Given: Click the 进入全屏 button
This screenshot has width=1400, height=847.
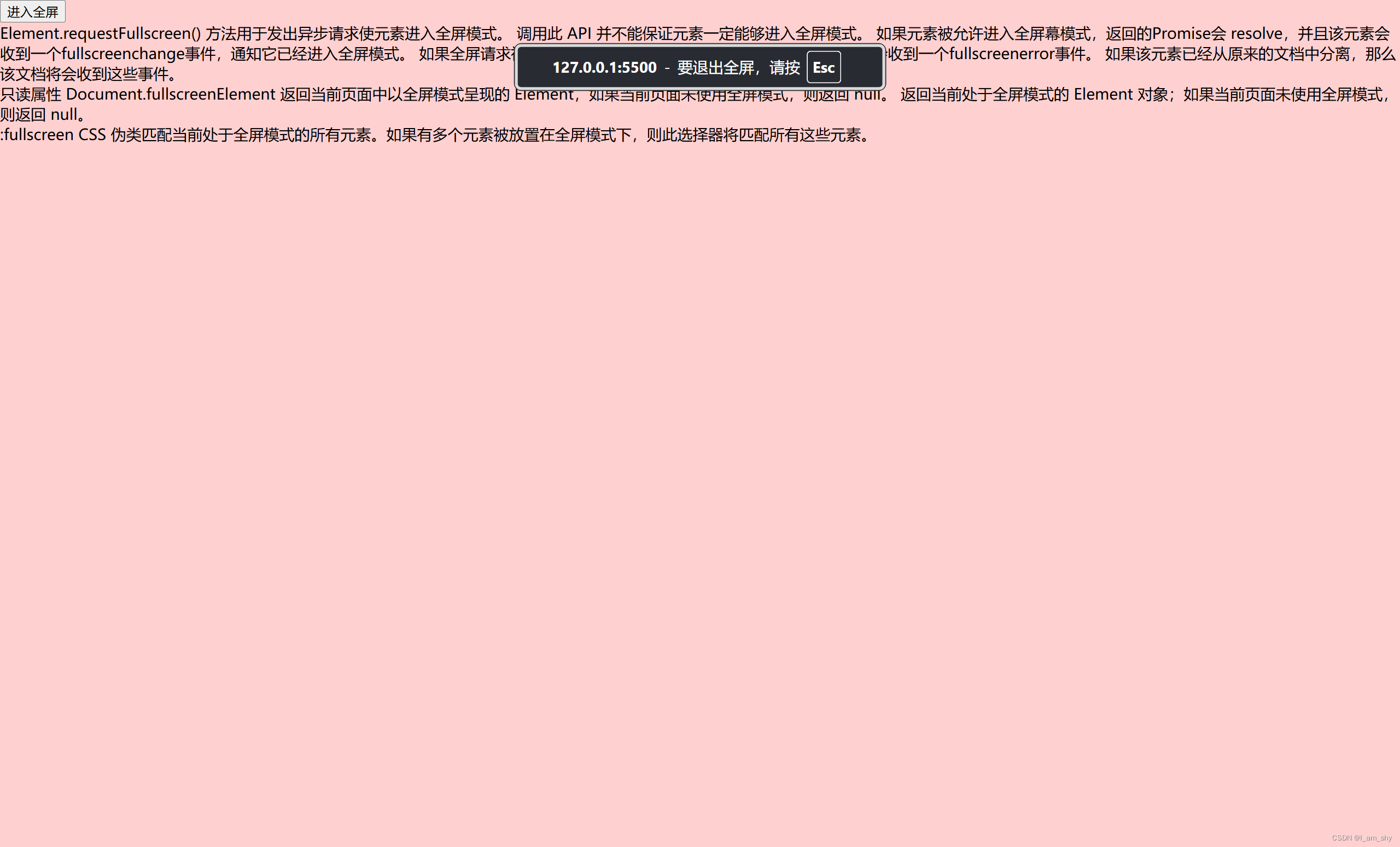Looking at the screenshot, I should [32, 11].
